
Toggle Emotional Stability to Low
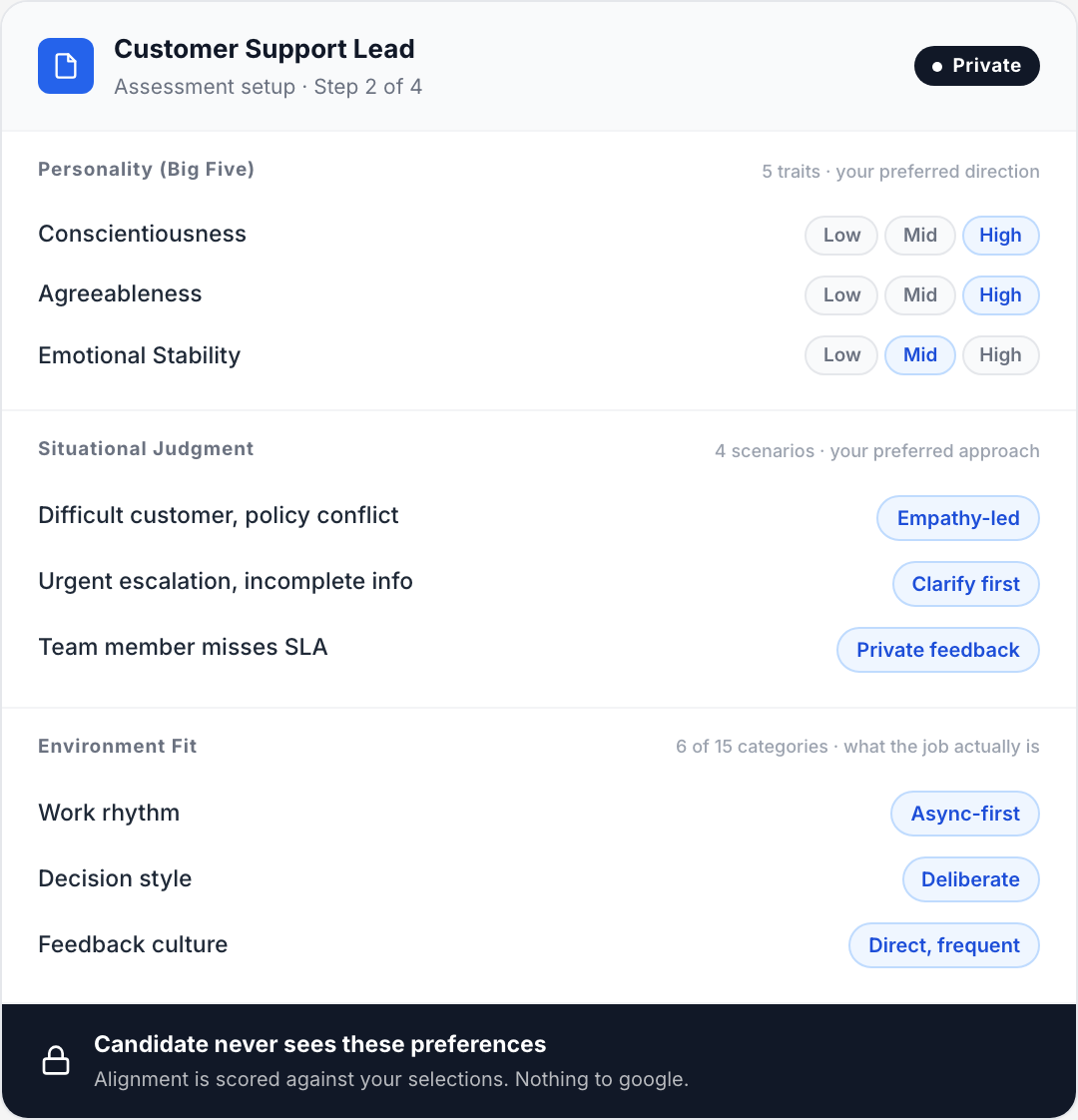[840, 354]
